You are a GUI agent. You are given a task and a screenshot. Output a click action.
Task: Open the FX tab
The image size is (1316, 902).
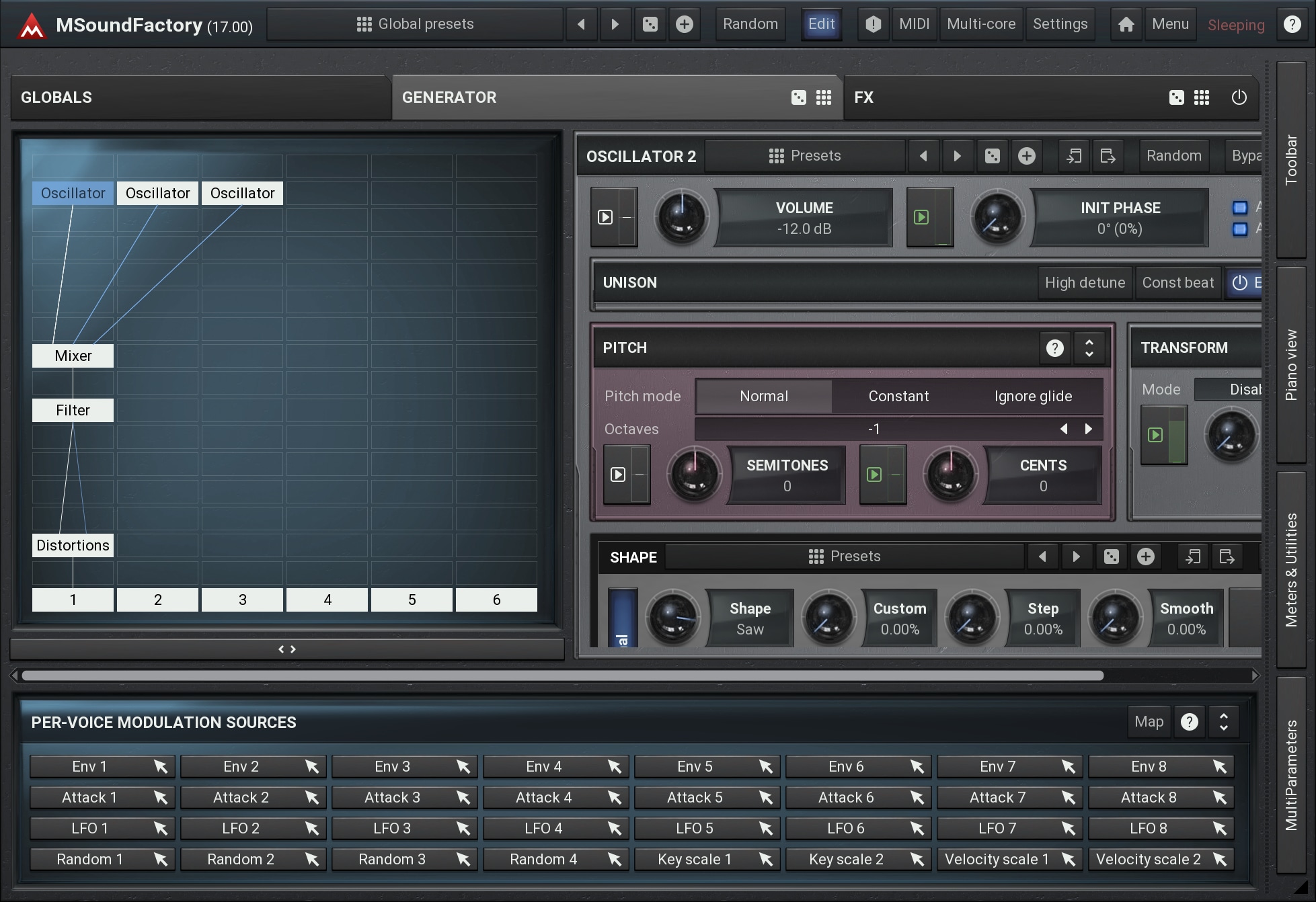pyautogui.click(x=864, y=97)
